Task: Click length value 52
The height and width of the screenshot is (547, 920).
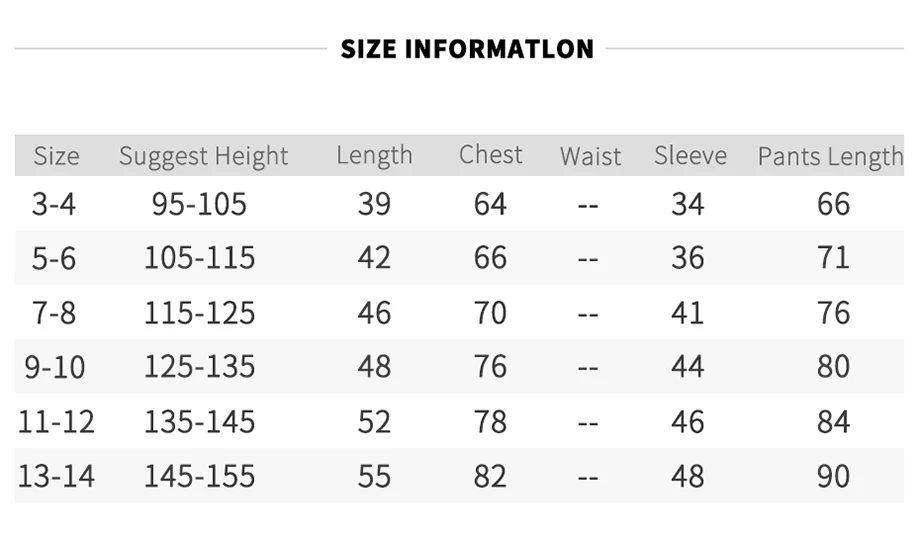Action: 374,422
